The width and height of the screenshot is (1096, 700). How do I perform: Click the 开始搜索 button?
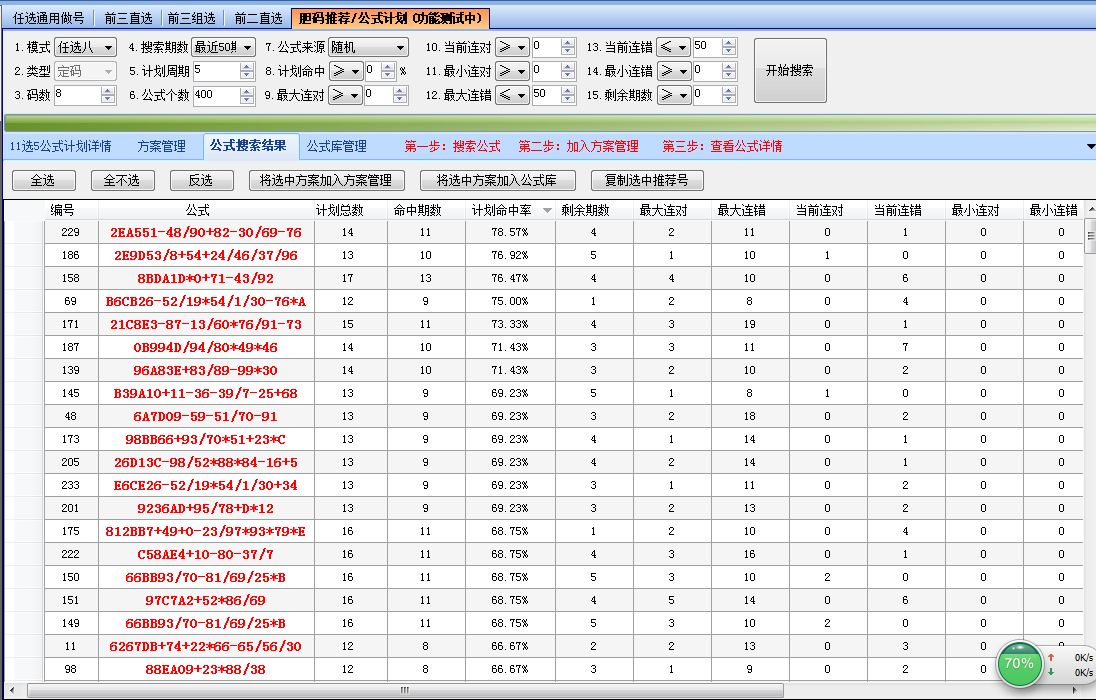tap(790, 70)
